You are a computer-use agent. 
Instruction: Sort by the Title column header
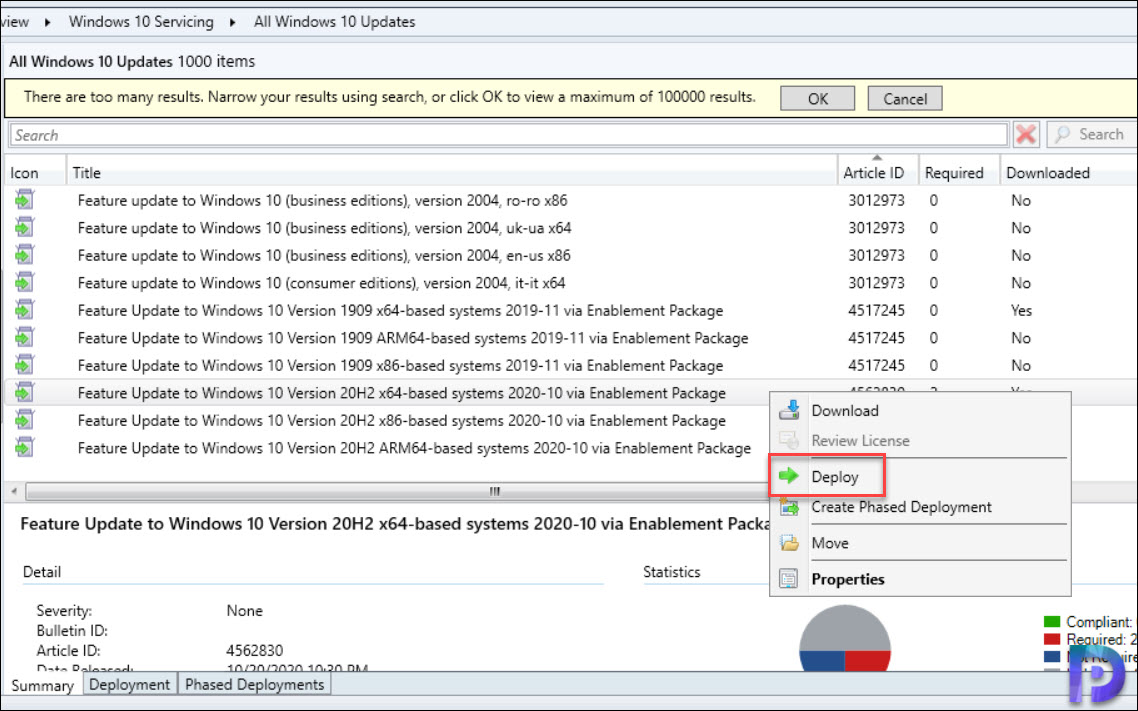tap(452, 173)
